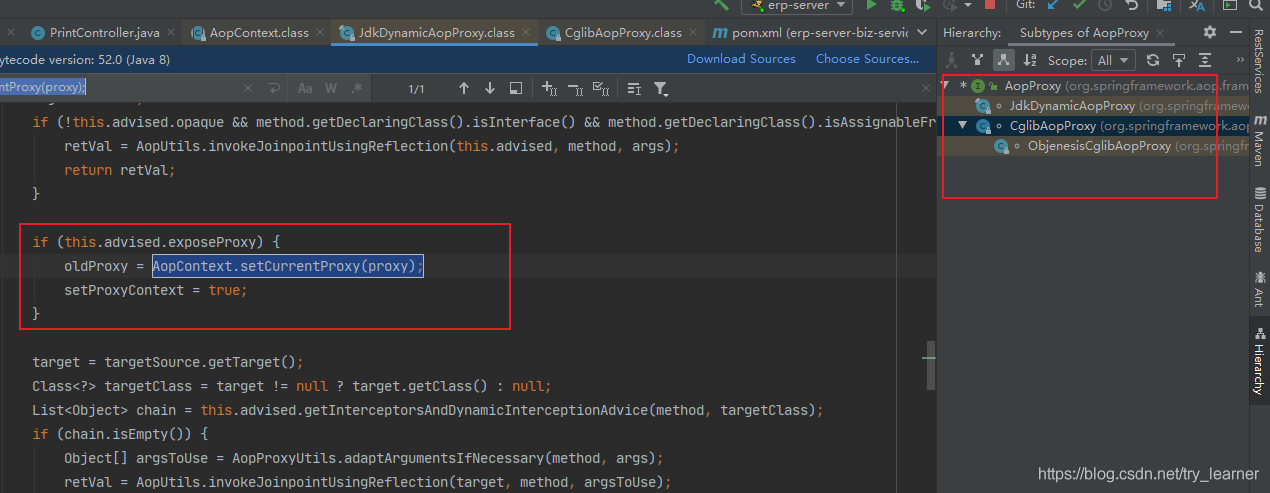Commit changes with Git checkmark
This screenshot has width=1270, height=493.
coord(1080,6)
